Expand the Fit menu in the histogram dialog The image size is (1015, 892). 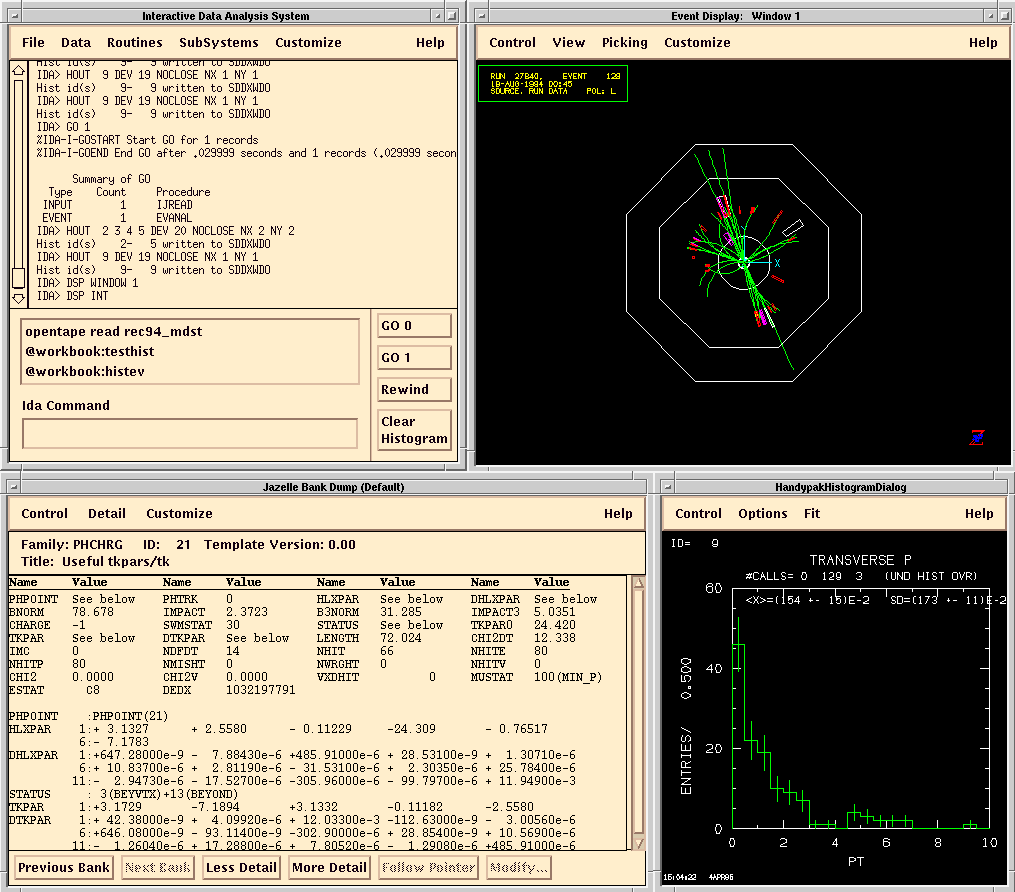(814, 514)
